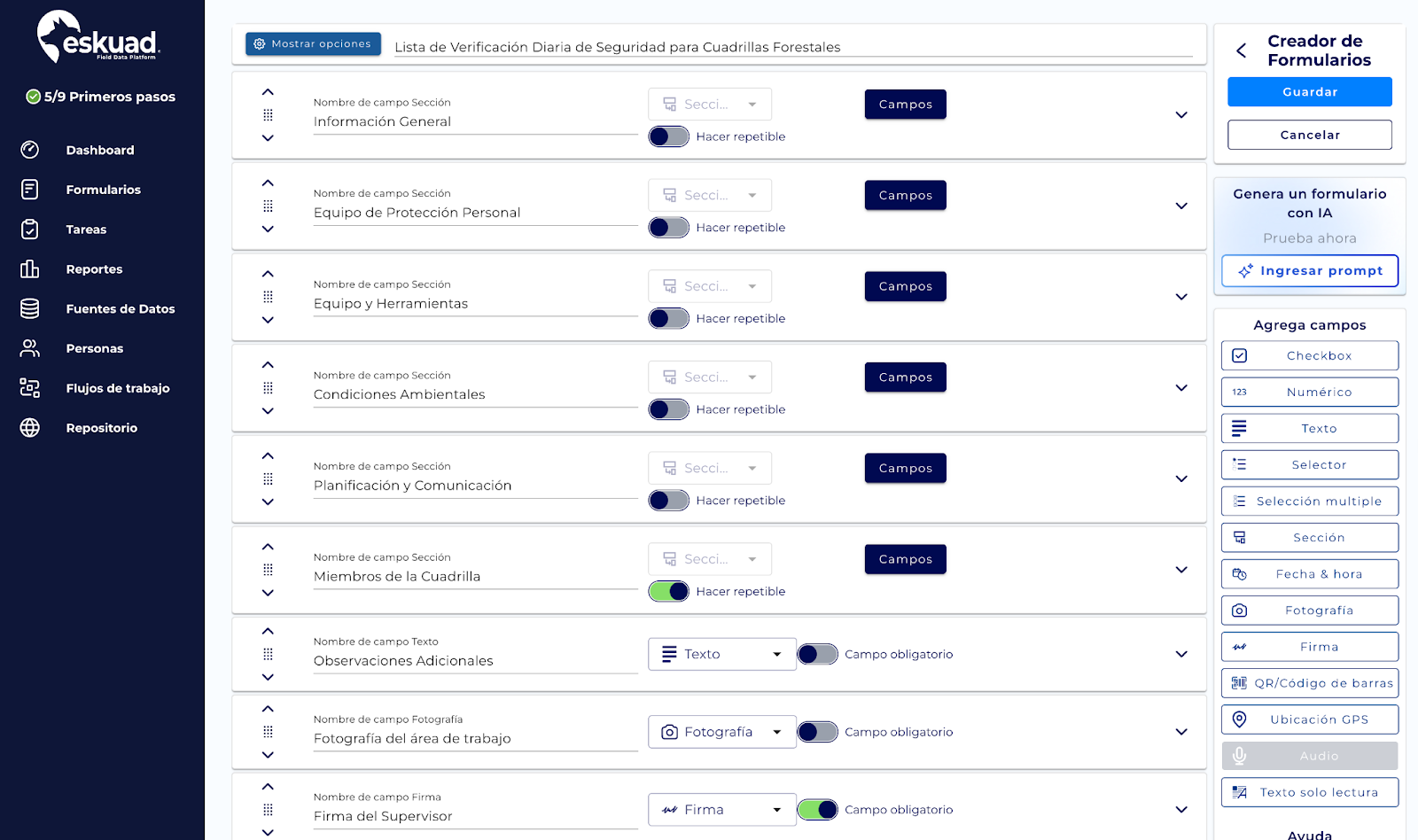Add a QR/Código de barras field
The image size is (1418, 840).
pos(1310,683)
